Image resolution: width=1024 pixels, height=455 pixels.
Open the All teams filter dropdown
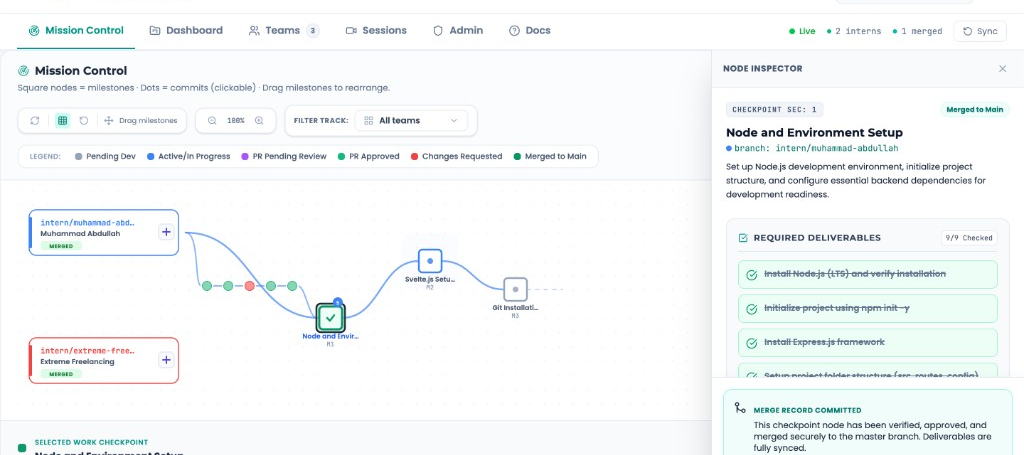click(x=411, y=121)
